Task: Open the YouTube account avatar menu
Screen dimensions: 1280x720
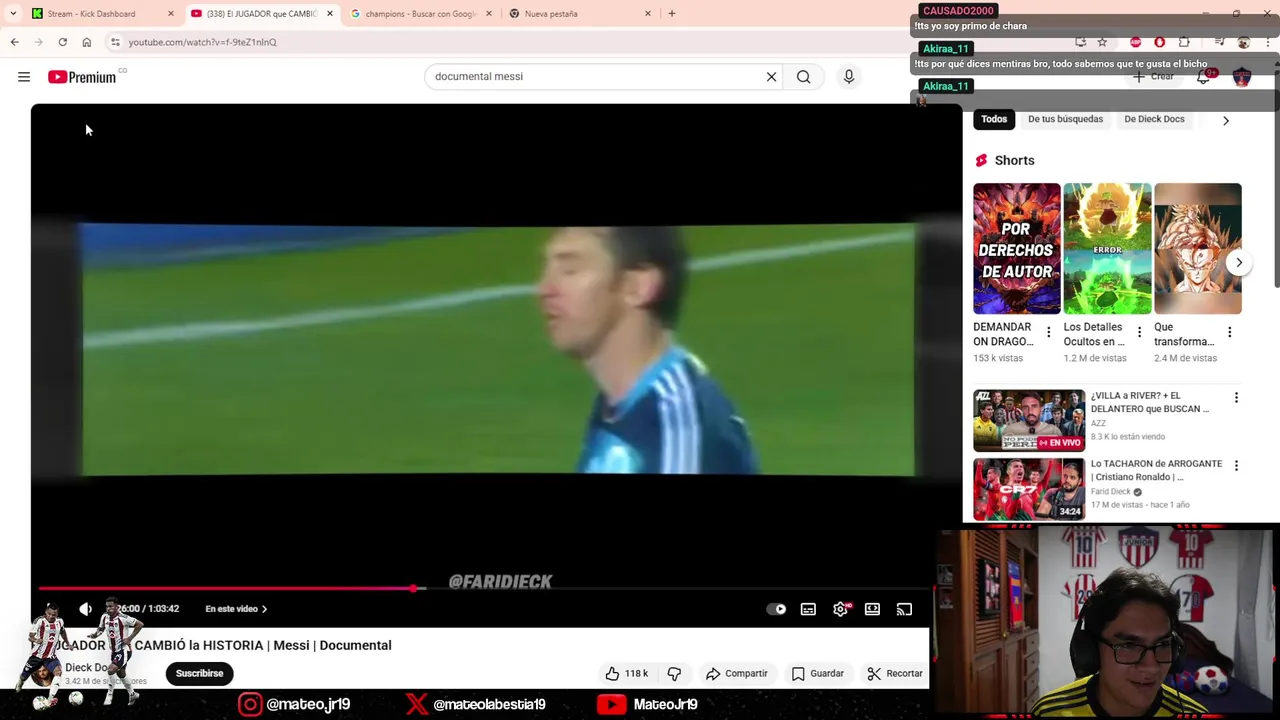Action: (x=1242, y=77)
